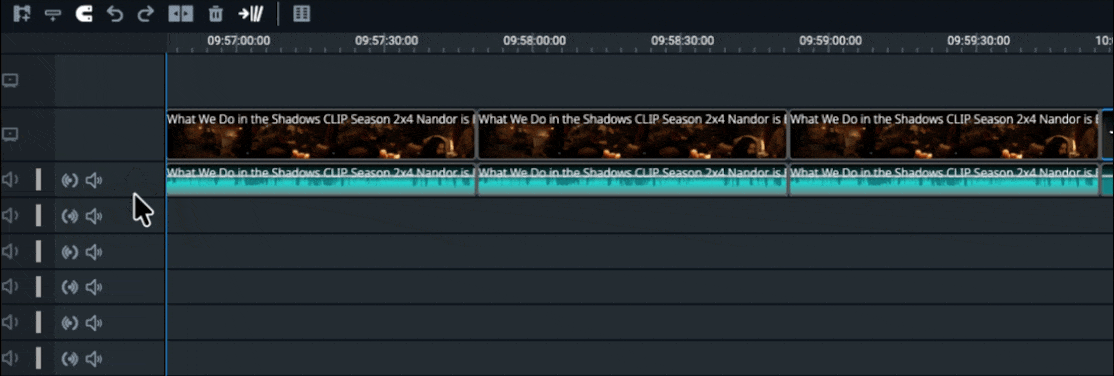Click the 09:58:00:00 mark on timeline ruler
This screenshot has height=376, width=1114.
pyautogui.click(x=534, y=41)
